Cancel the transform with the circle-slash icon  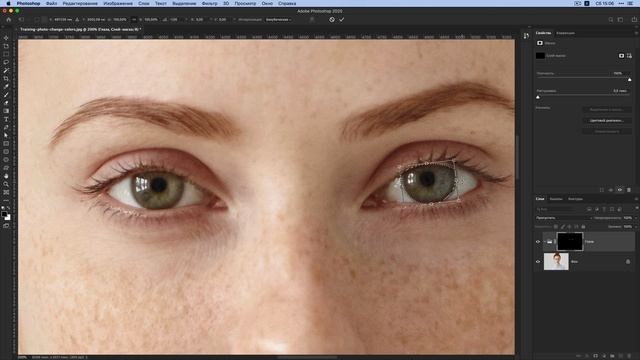(x=332, y=19)
